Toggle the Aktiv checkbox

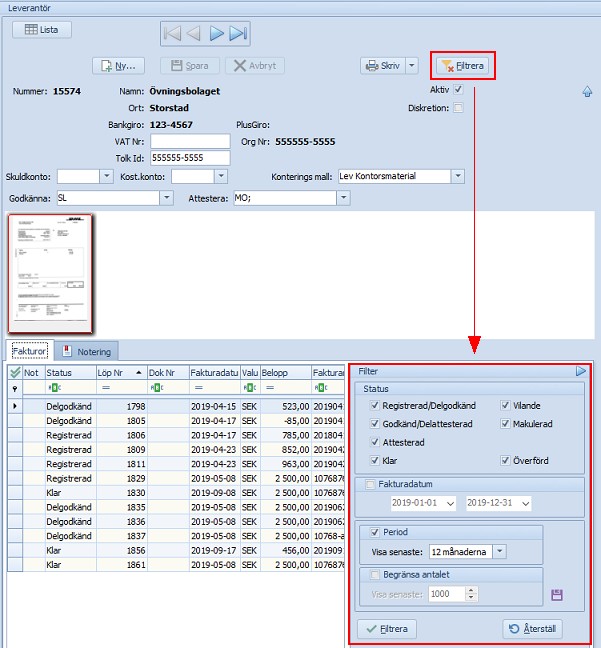click(x=458, y=89)
